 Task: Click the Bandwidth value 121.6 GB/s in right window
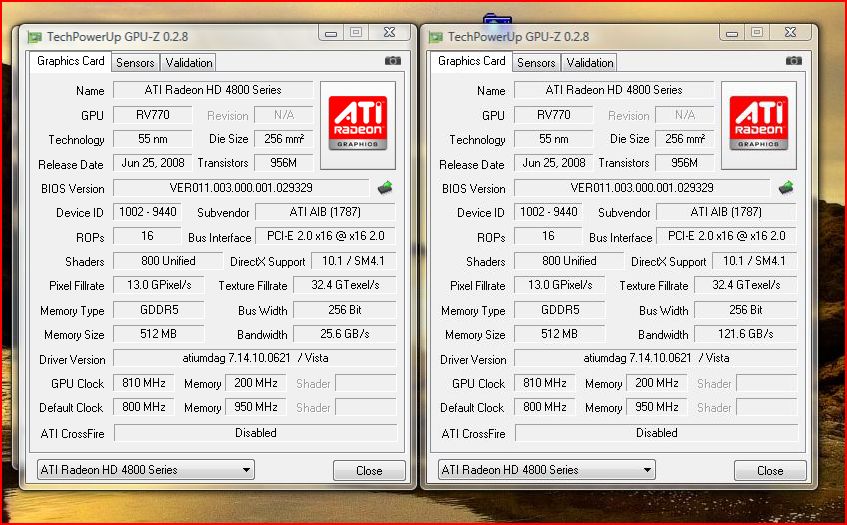745,334
